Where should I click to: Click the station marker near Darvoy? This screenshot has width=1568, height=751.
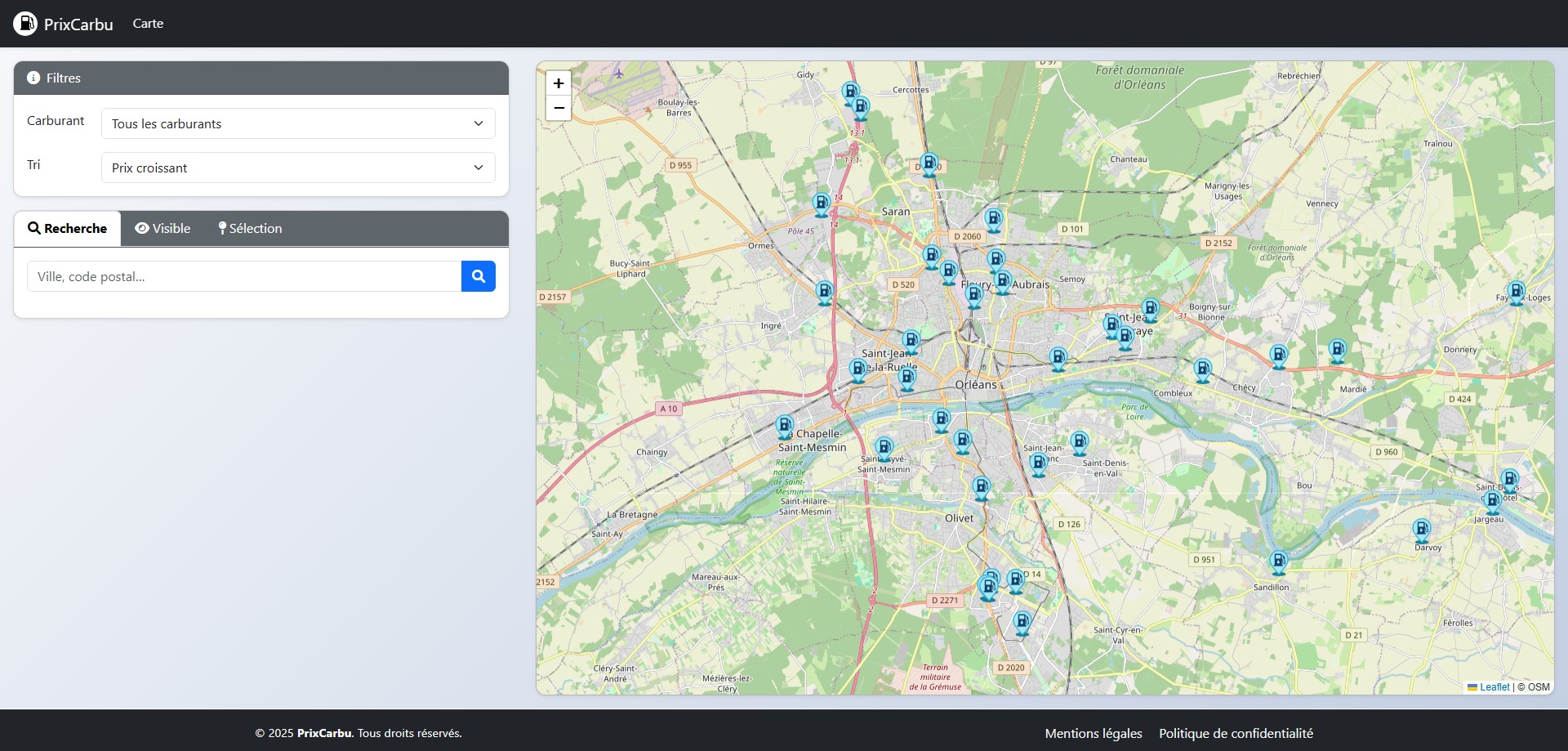1421,530
